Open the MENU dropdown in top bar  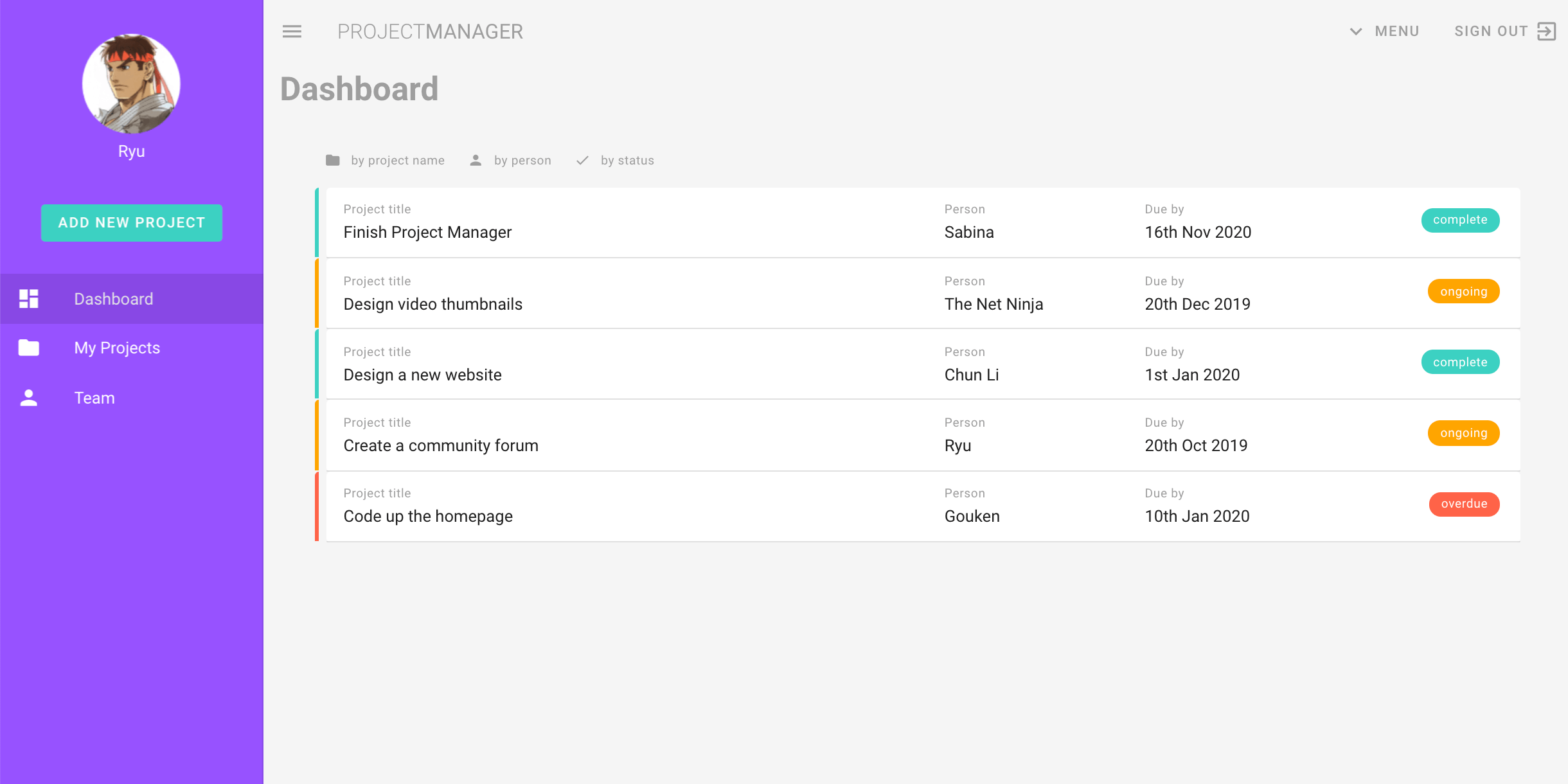[x=1396, y=31]
